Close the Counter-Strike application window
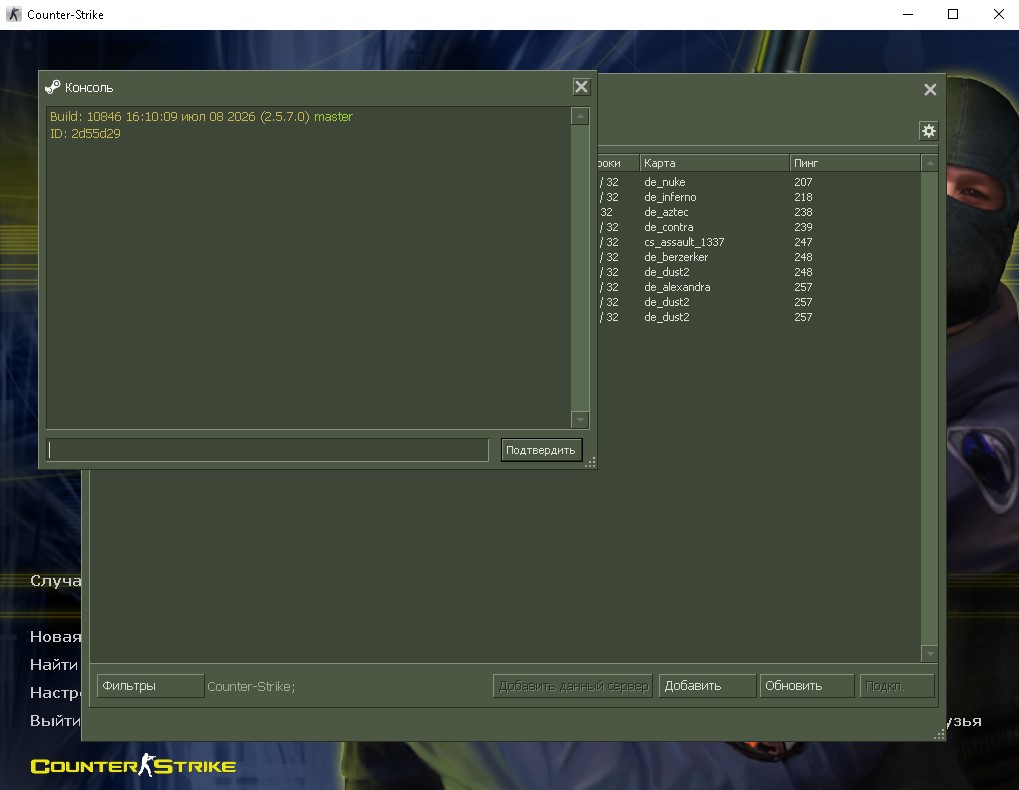 click(x=999, y=14)
